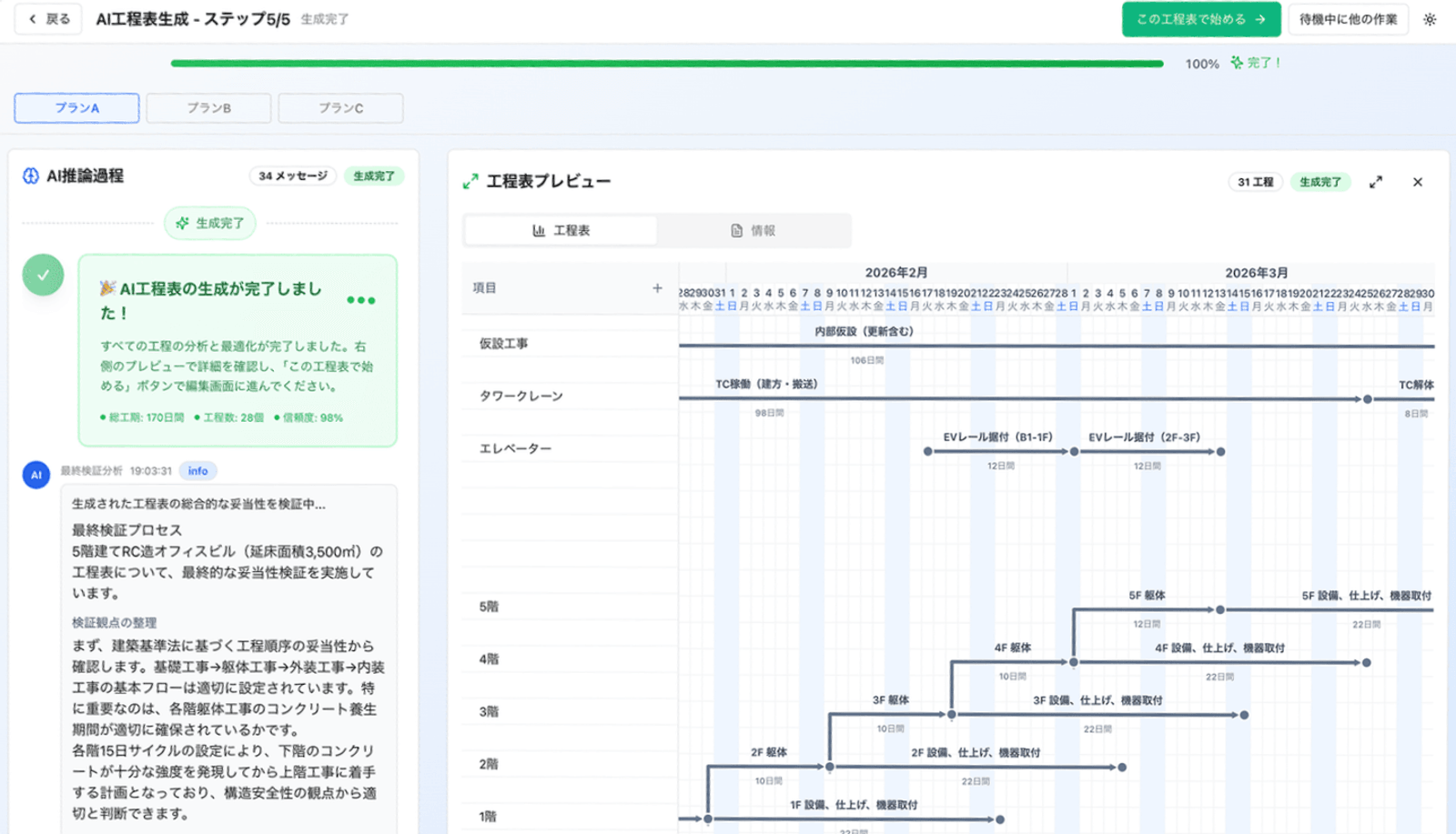This screenshot has width=1456, height=834.
Task: Click the AI推論過程 brain icon
Action: [x=31, y=176]
